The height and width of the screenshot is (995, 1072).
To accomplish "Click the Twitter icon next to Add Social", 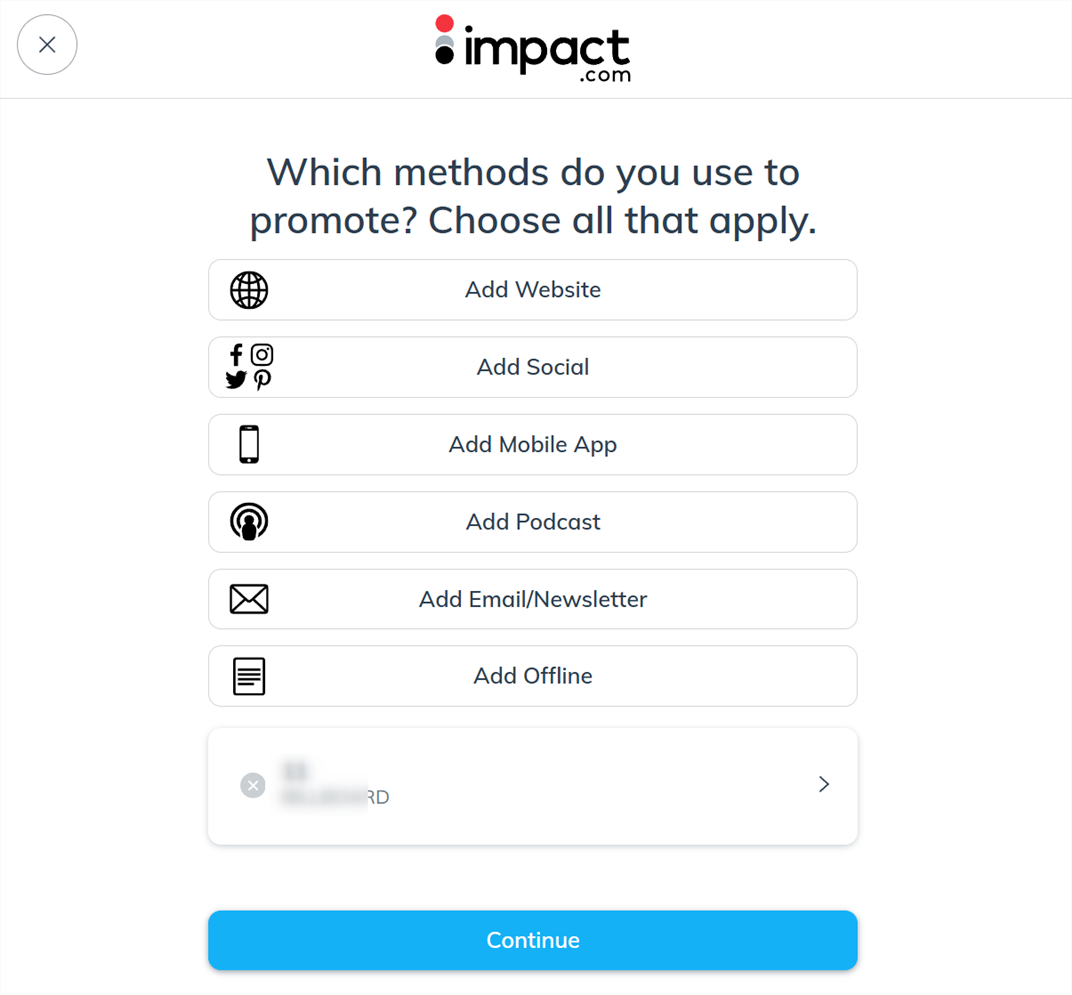I will [x=235, y=380].
